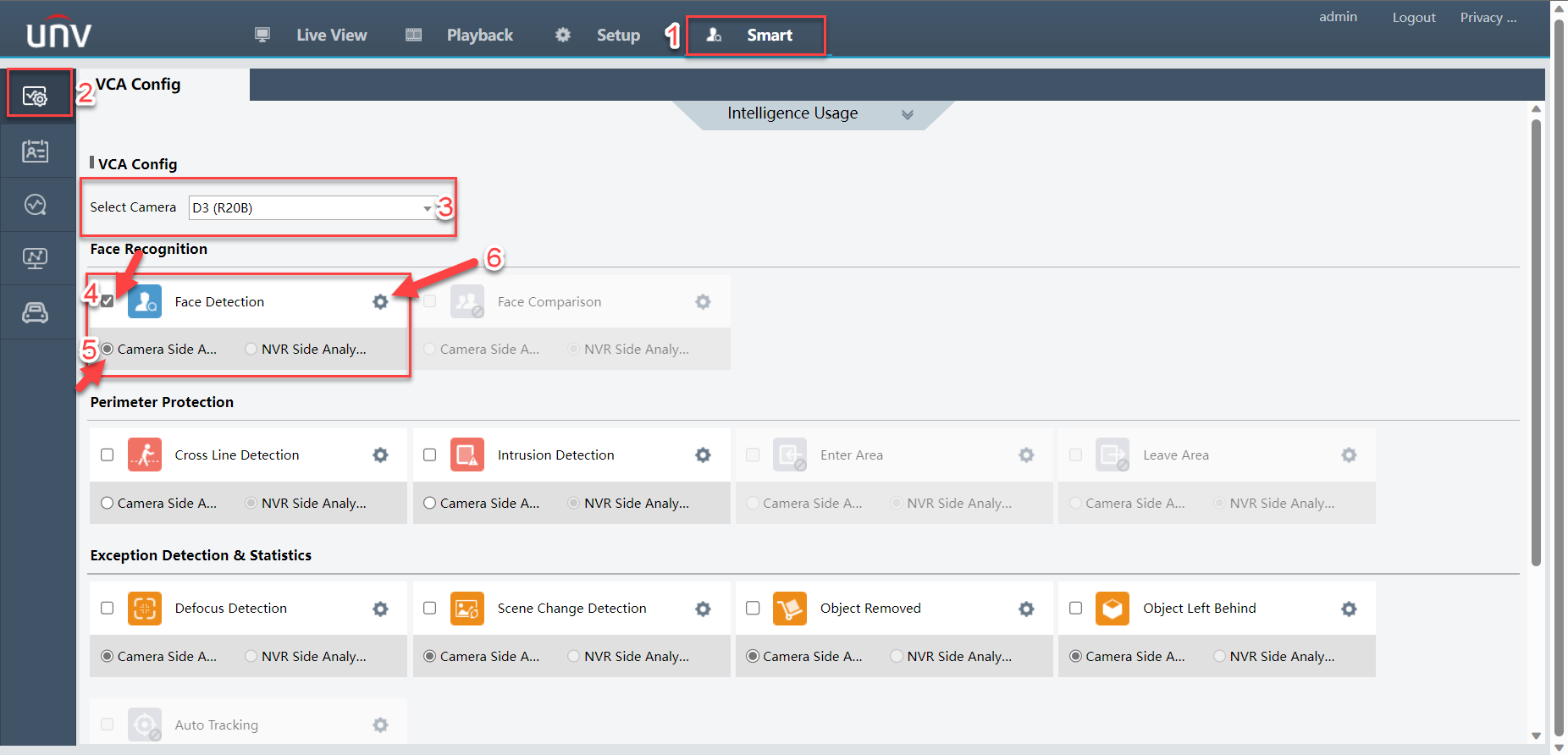The height and width of the screenshot is (755, 1568).
Task: Open the face library sidebar icon
Action: point(36,152)
